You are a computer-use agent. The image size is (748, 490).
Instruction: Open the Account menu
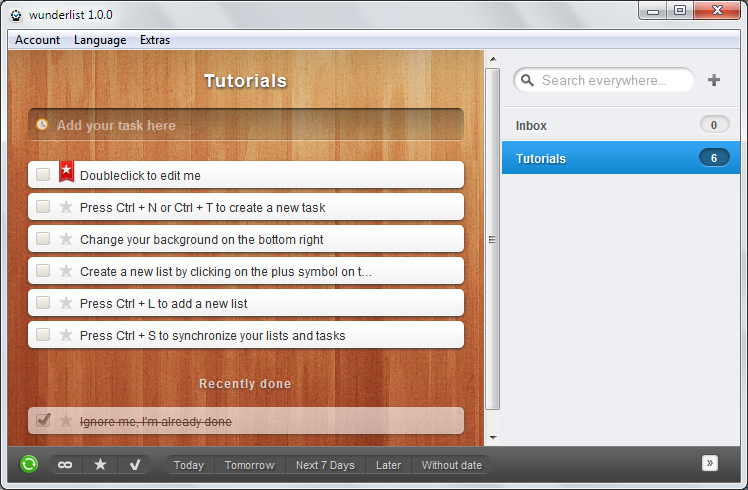pyautogui.click(x=37, y=40)
